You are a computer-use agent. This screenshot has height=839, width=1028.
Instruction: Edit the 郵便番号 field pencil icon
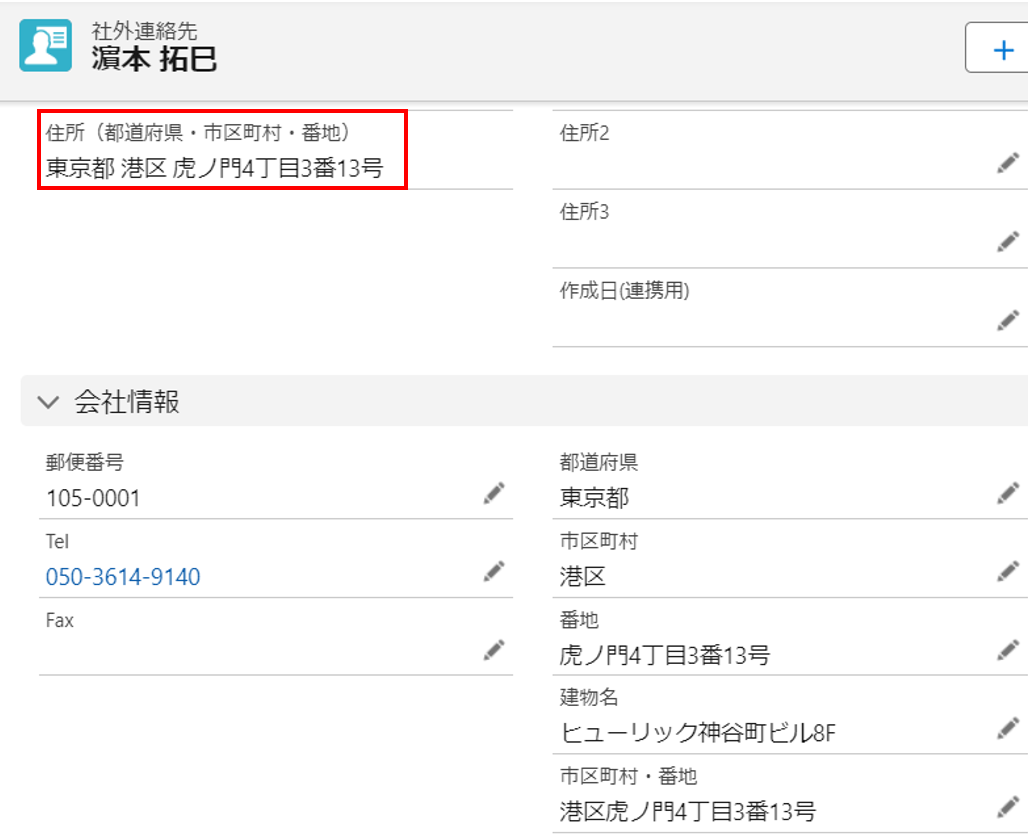pyautogui.click(x=493, y=493)
